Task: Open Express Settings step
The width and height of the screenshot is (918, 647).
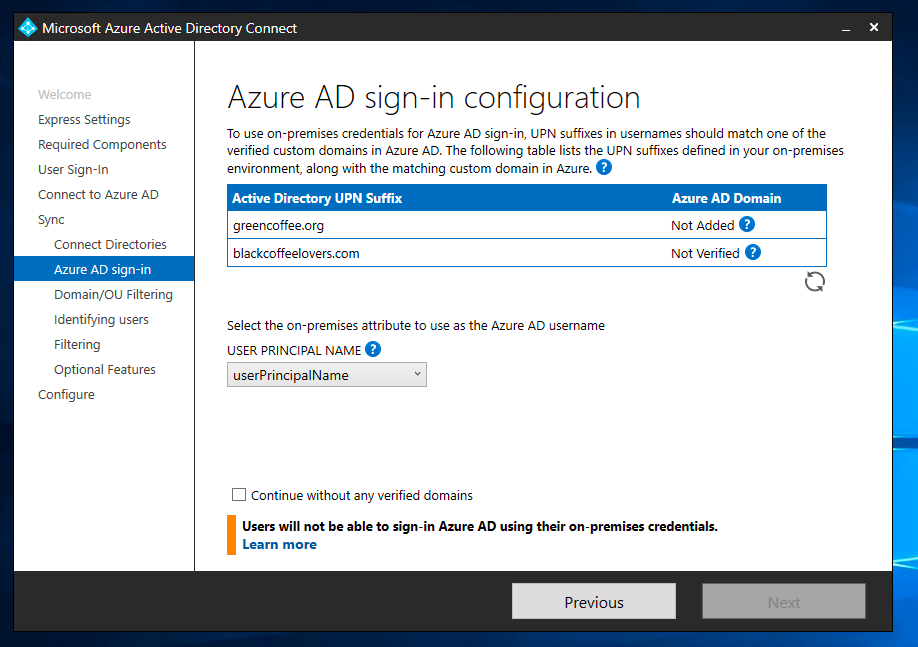Action: click(84, 119)
